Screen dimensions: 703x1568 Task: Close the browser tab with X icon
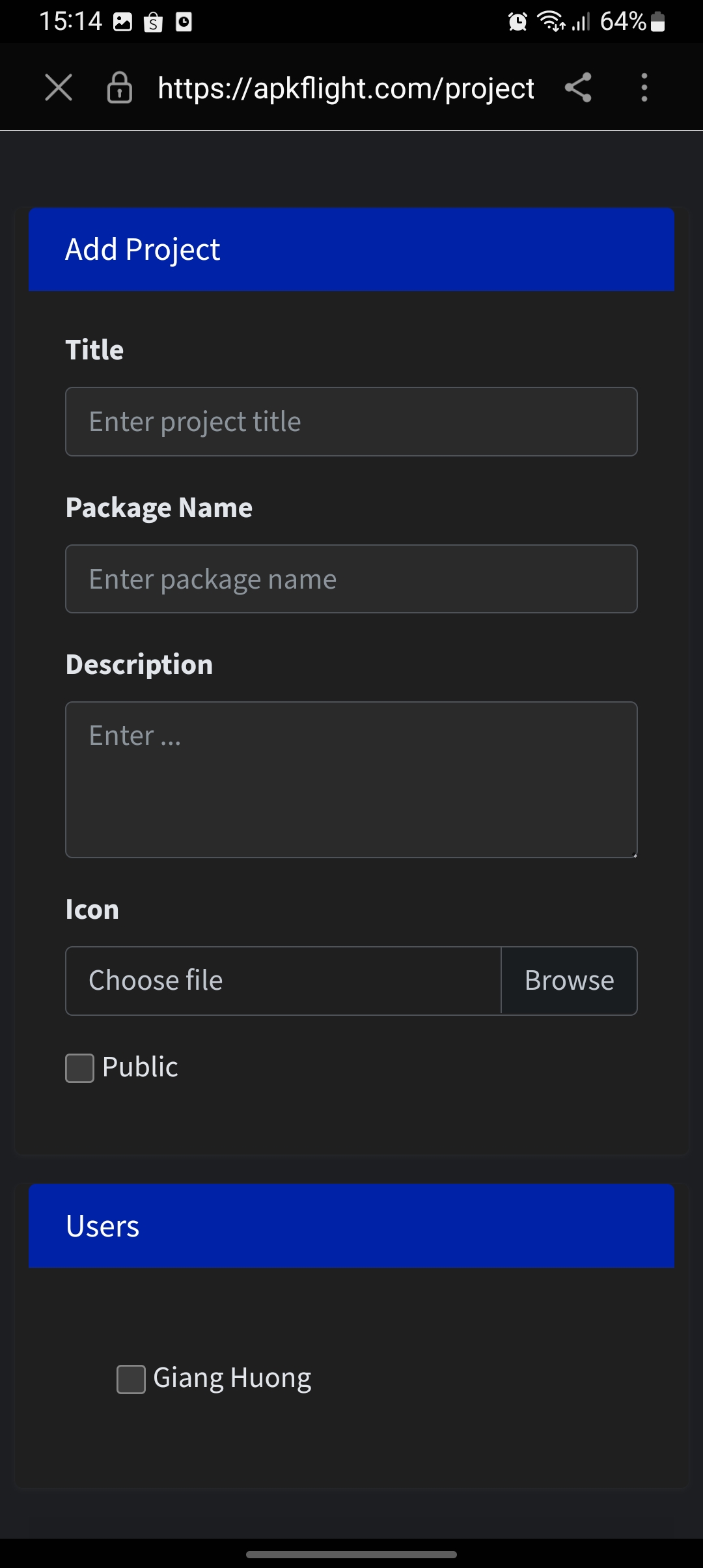click(x=59, y=87)
